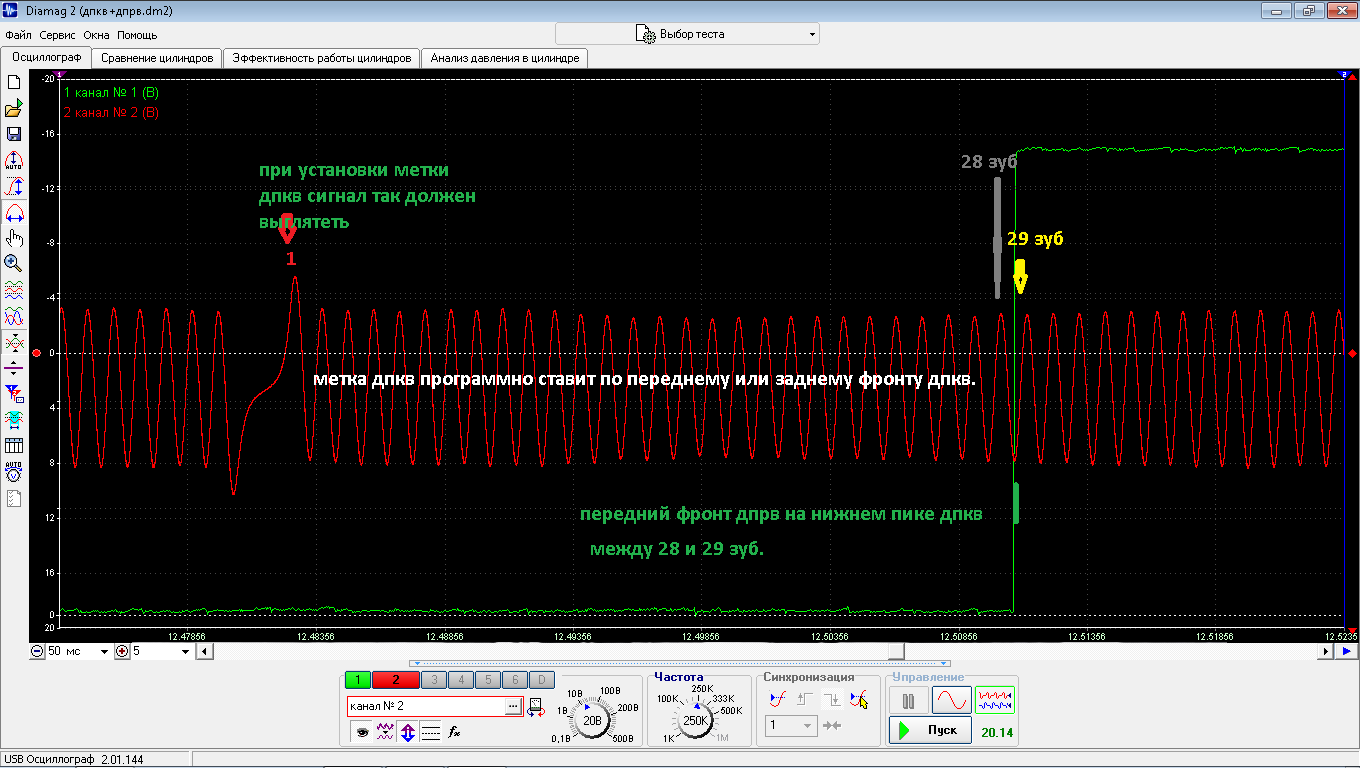Click the zero level line icon
Image resolution: width=1360 pixels, height=768 pixels.
click(14, 367)
